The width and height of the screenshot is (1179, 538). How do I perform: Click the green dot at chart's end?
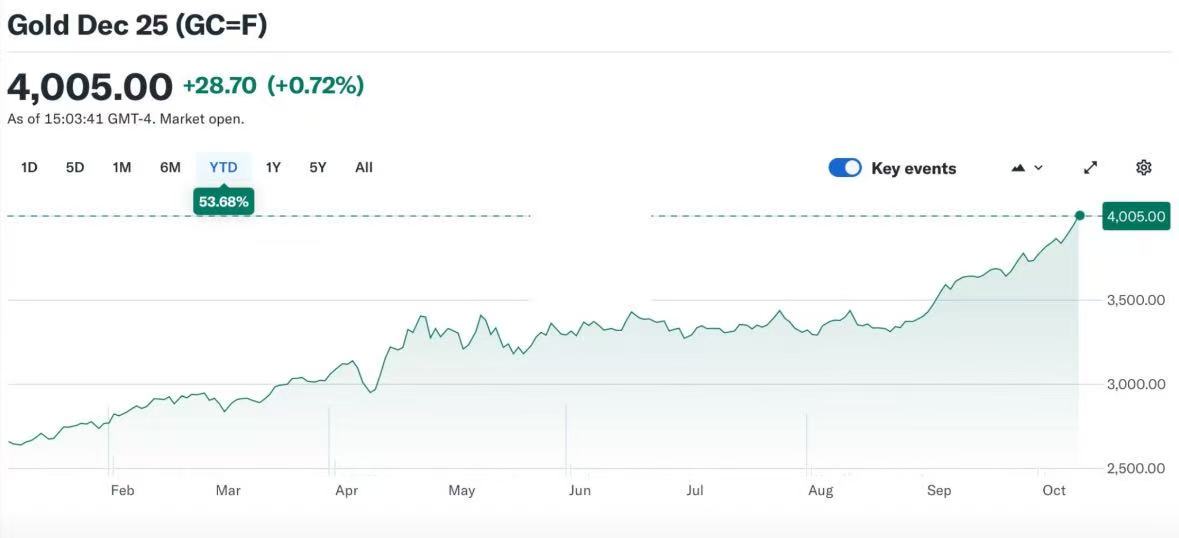click(1079, 215)
